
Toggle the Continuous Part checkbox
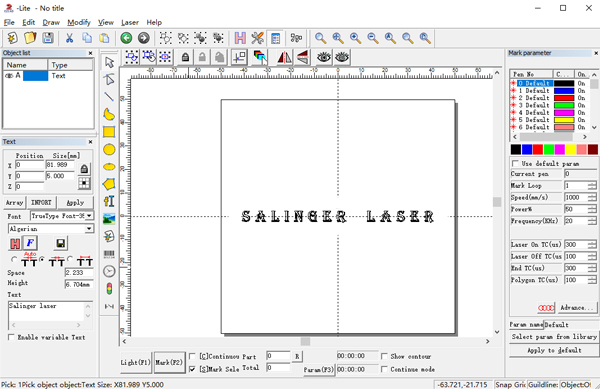click(x=192, y=356)
